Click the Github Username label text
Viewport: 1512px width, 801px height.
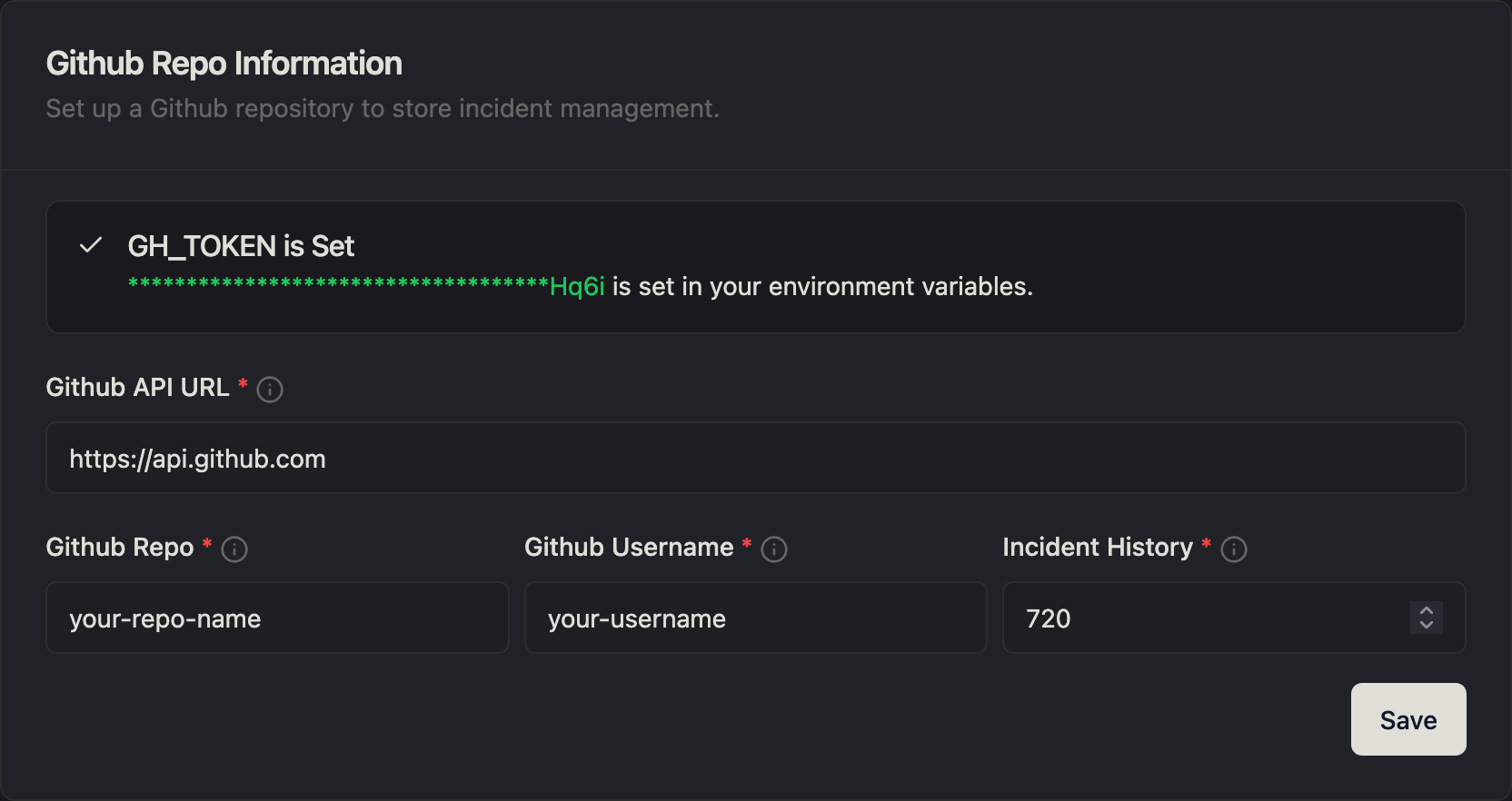629,548
